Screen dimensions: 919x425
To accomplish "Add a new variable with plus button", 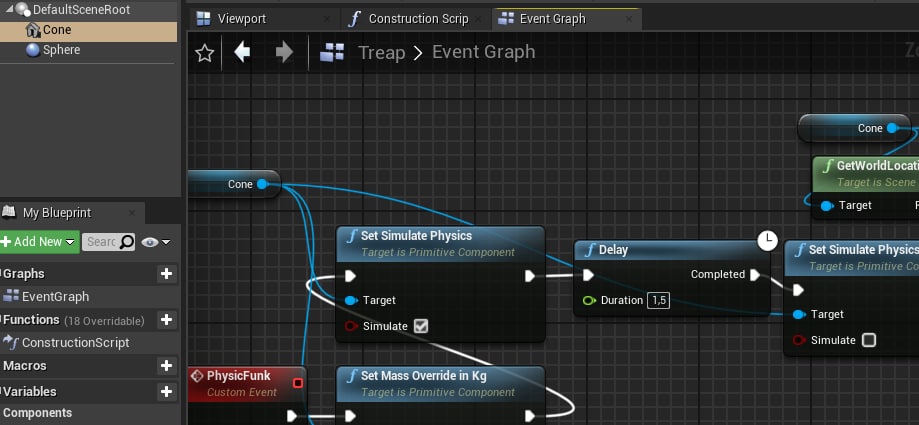I will coord(166,392).
